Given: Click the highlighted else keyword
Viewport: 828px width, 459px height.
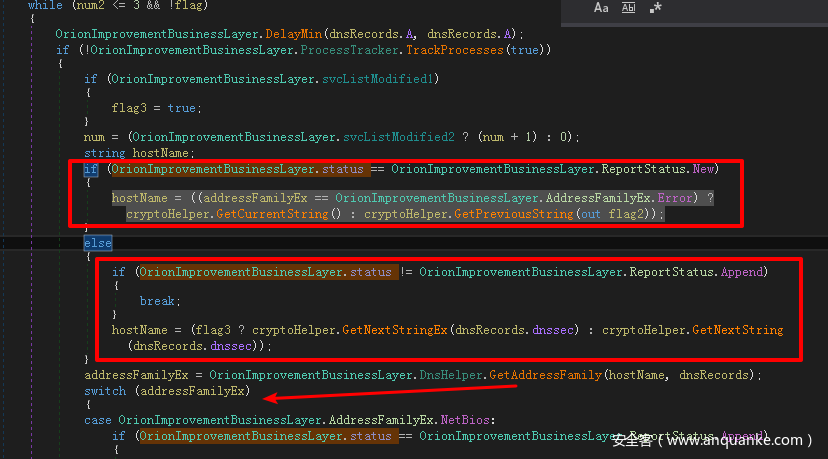Looking at the screenshot, I should (x=98, y=243).
